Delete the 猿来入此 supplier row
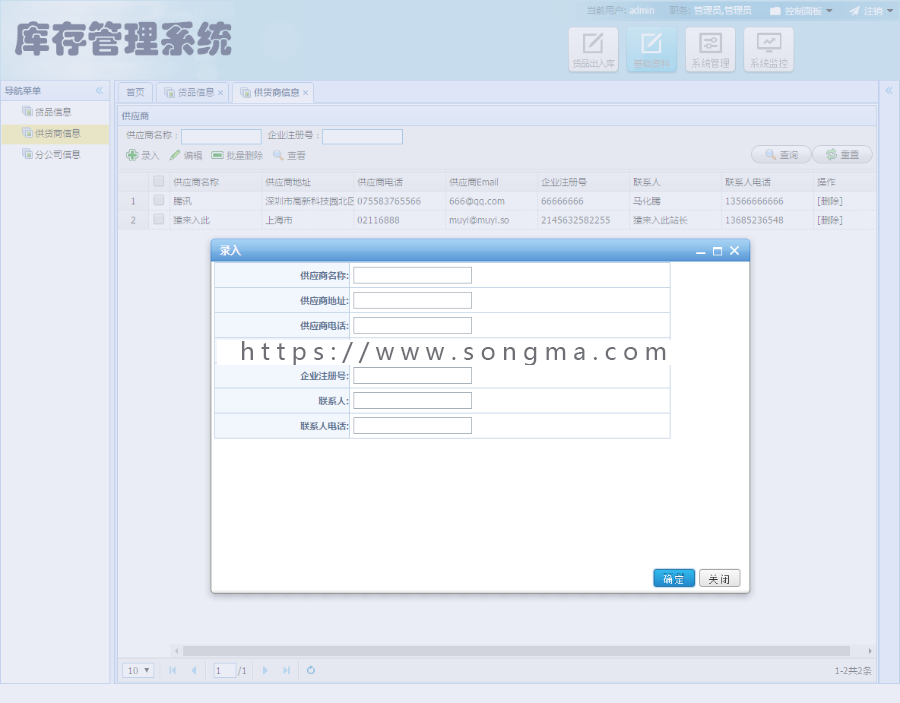Viewport: 900px width, 703px height. coord(830,220)
